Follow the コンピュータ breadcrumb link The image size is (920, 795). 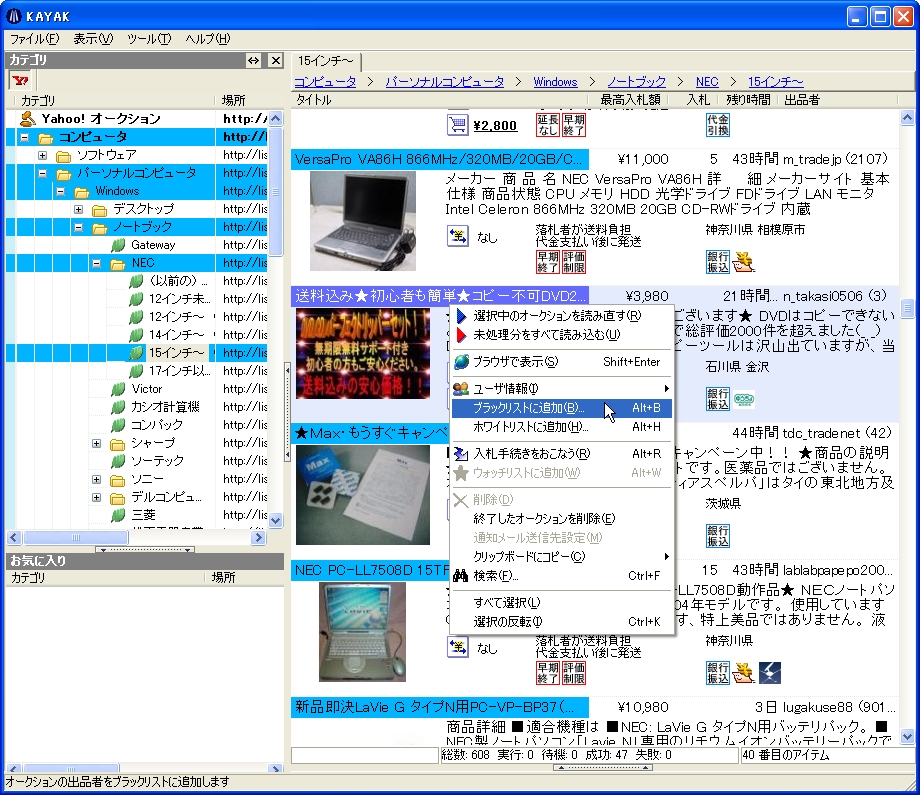pos(325,82)
